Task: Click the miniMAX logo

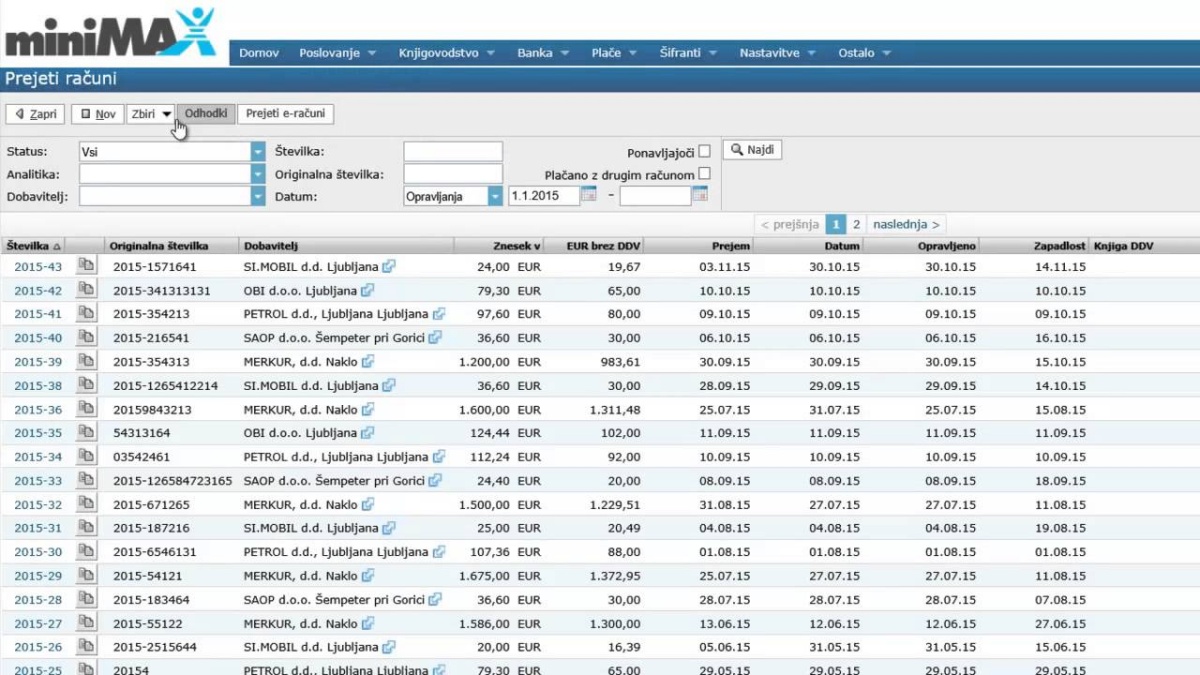Action: click(110, 32)
